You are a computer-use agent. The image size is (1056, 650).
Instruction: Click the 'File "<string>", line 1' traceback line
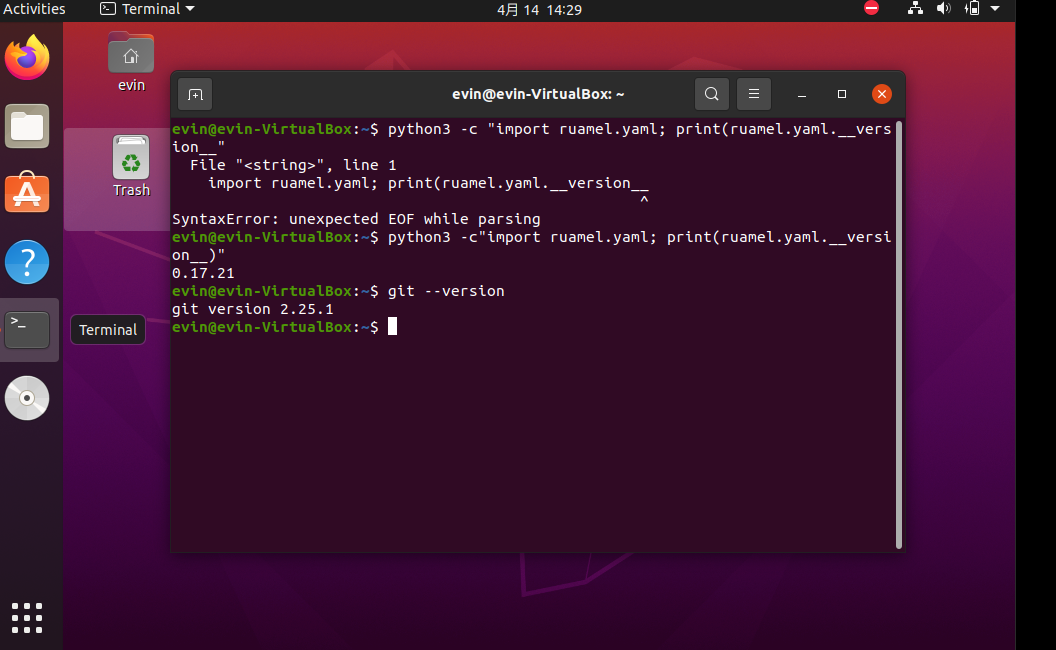[x=293, y=165]
